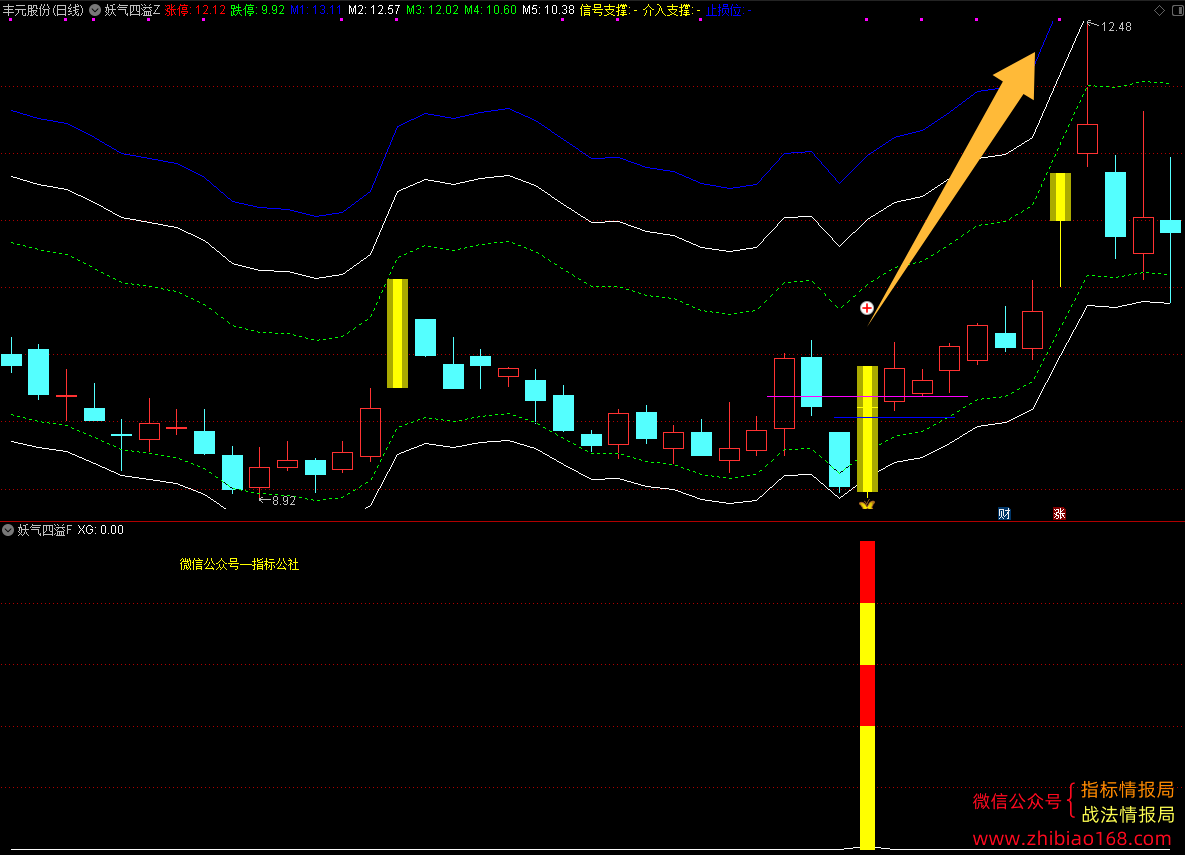The height and width of the screenshot is (855, 1185).
Task: Click the yellow signal icon below the highlighted candle
Action: point(867,503)
